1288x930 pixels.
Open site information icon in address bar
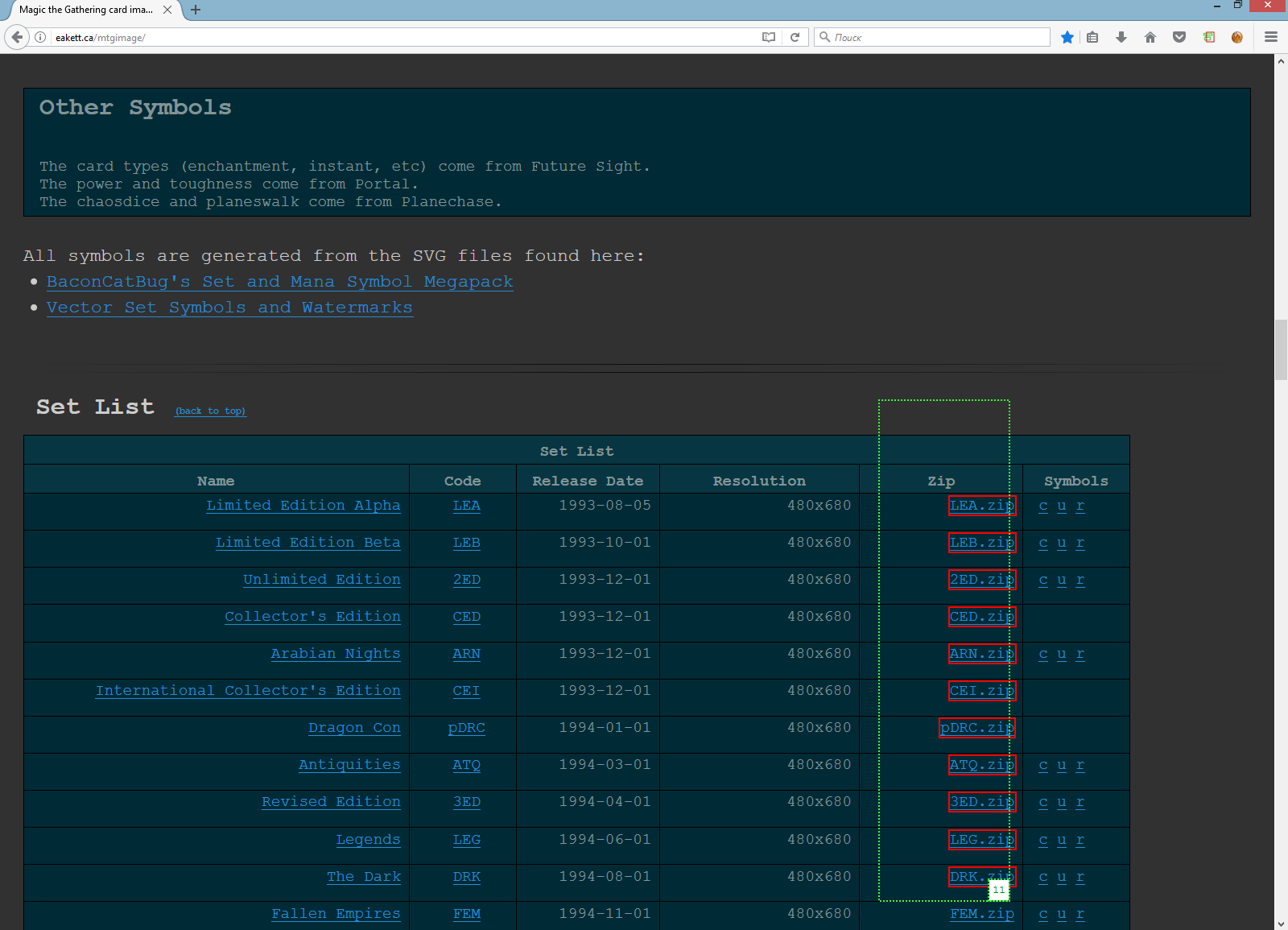40,37
